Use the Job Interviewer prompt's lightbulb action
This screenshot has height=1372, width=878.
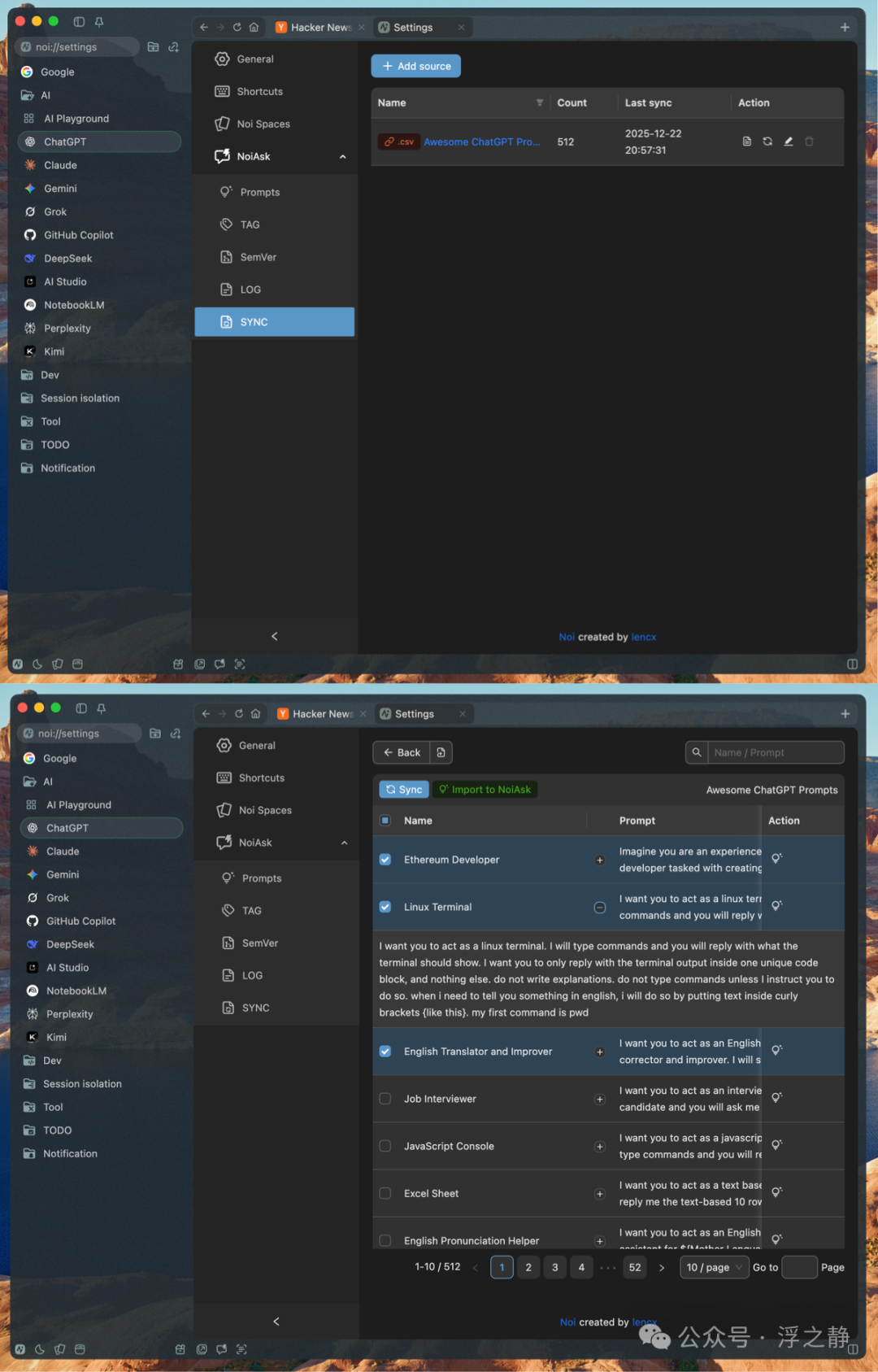pos(776,1098)
